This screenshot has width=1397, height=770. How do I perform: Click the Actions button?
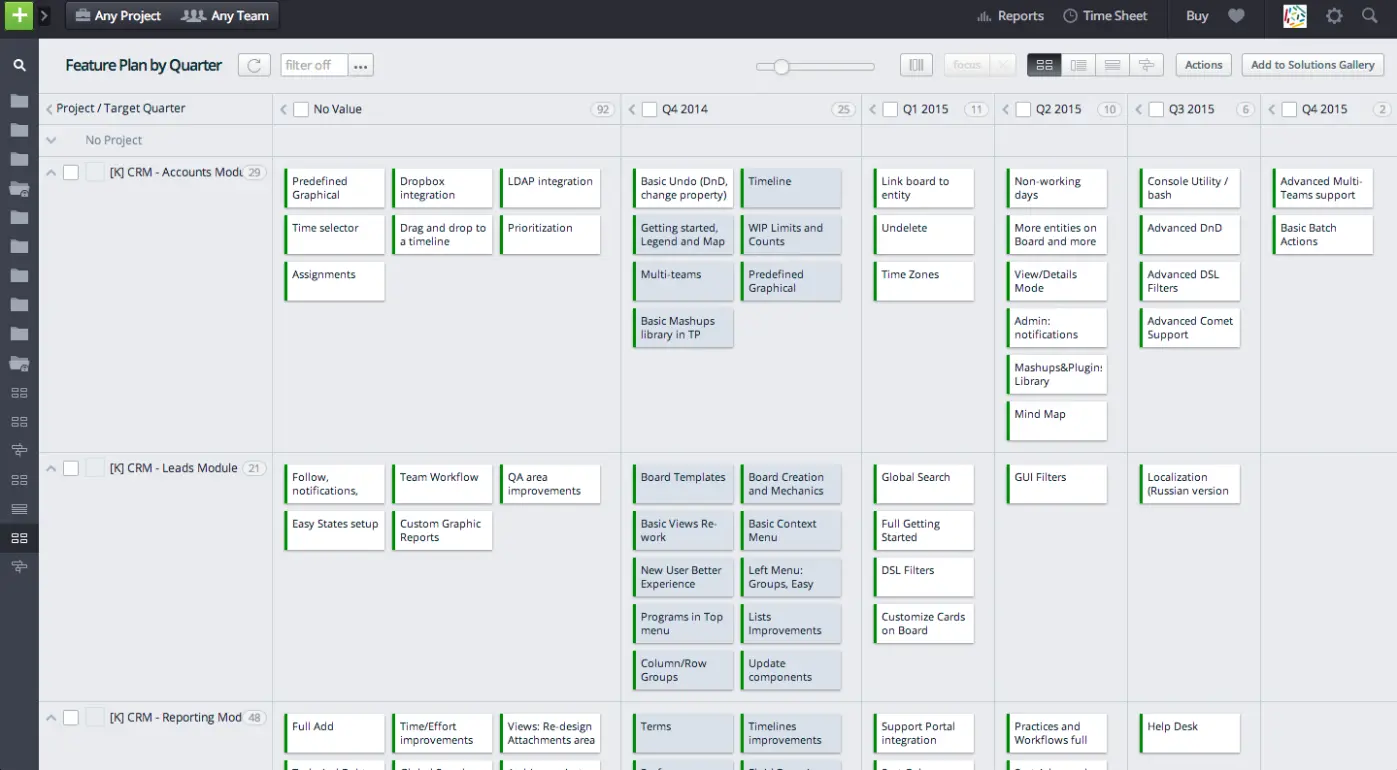coord(1203,65)
